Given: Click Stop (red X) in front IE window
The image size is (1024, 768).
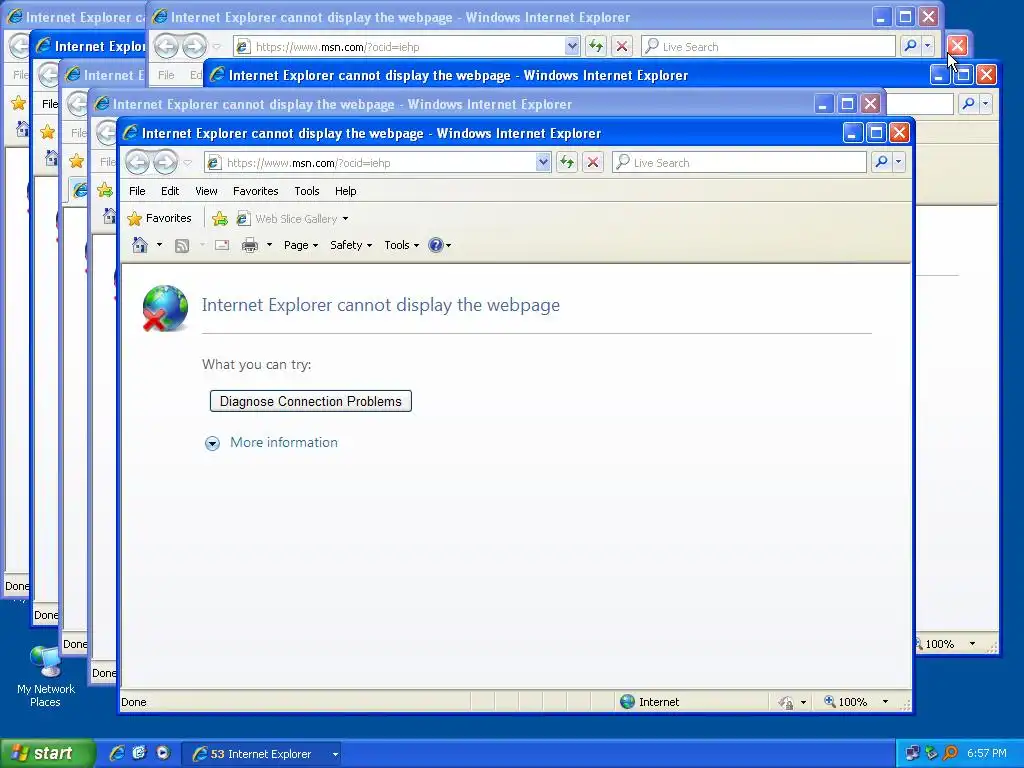Looking at the screenshot, I should tap(592, 162).
